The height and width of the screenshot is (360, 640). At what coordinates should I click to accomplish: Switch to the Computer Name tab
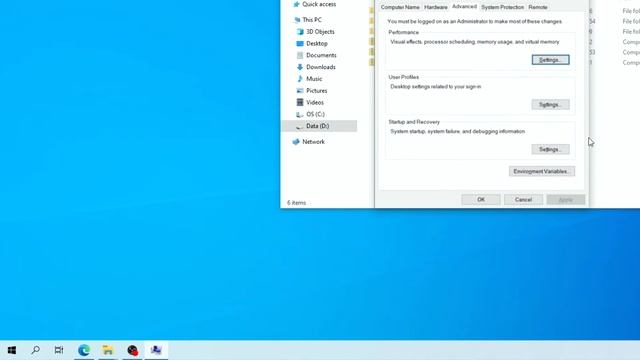pos(400,7)
